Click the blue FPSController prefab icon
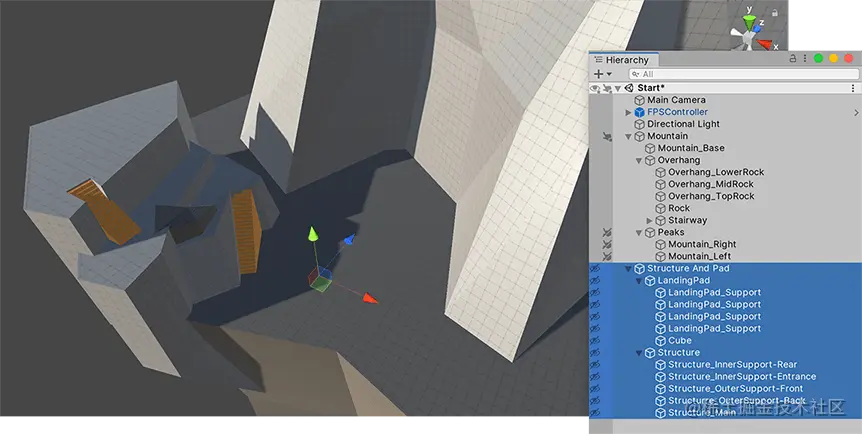862x434 pixels. coord(639,112)
